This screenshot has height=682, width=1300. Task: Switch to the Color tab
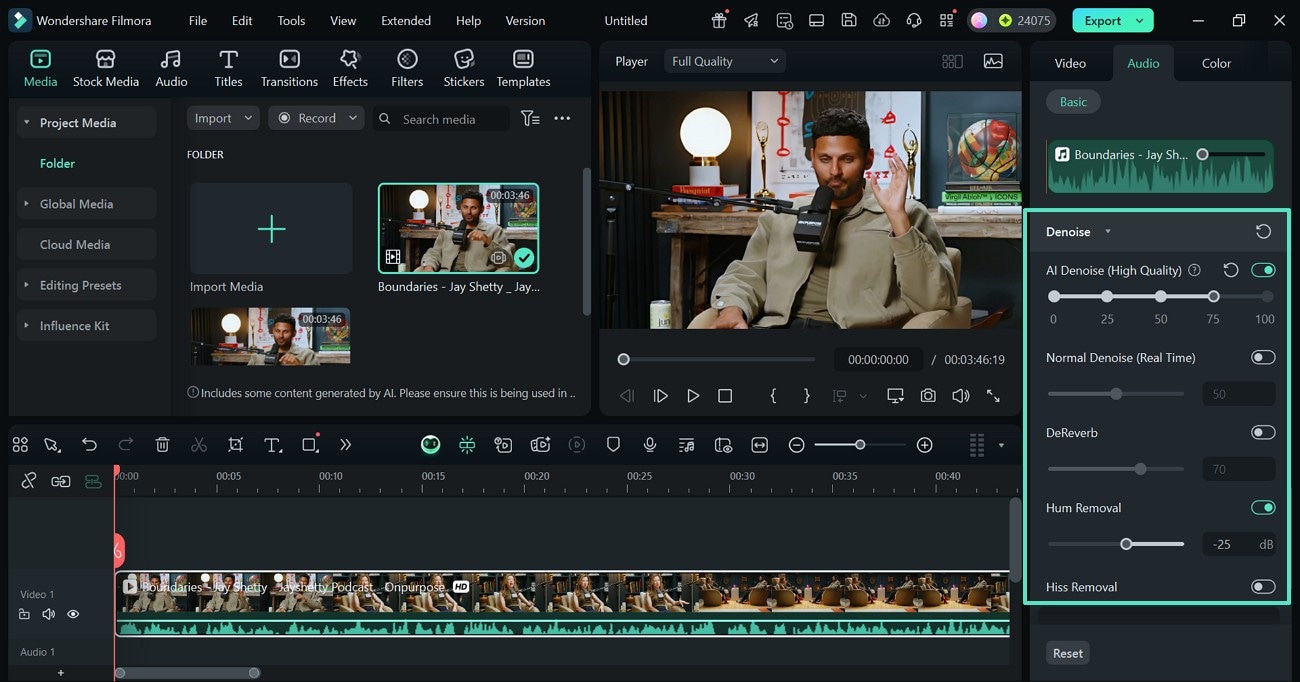1216,63
